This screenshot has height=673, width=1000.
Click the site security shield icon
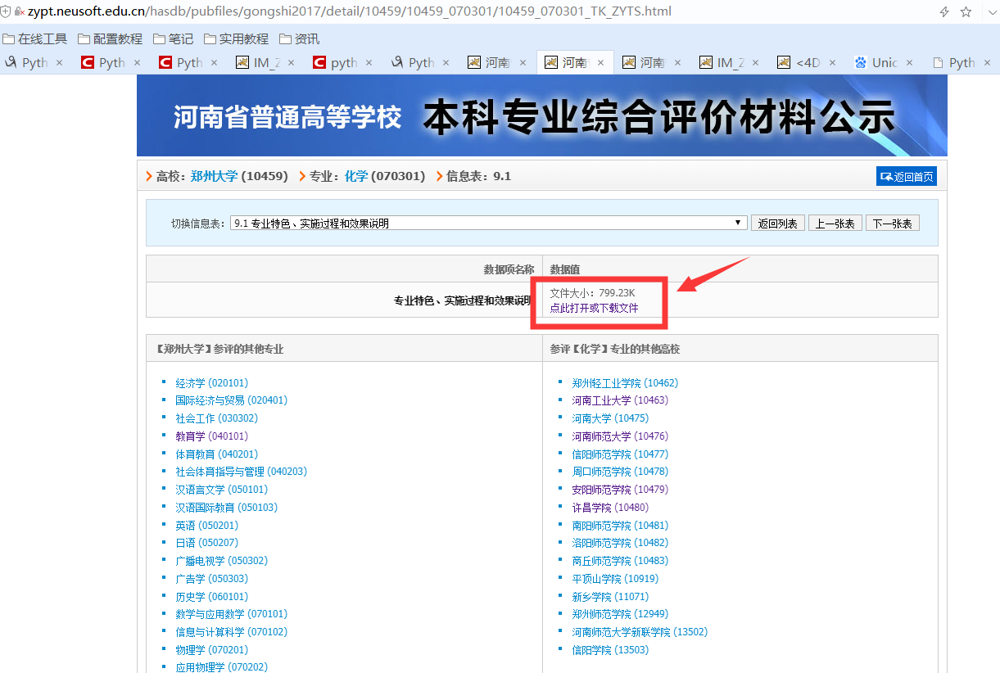coord(5,11)
